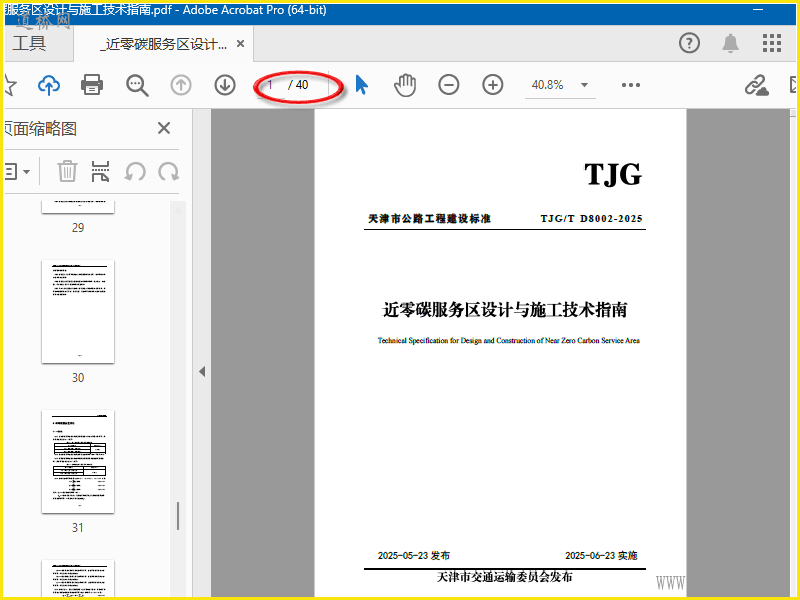
Task: Click the insert/extract pages icon
Action: 101,171
